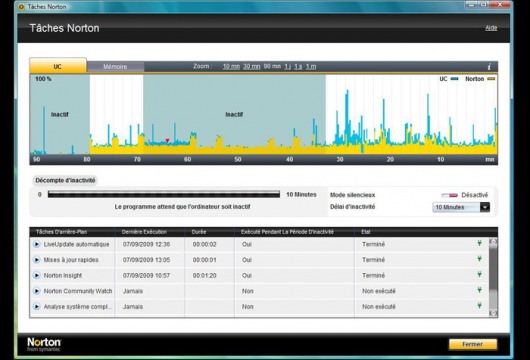Run Norton Community Watch play icon
This screenshot has height=360, width=530.
click(37, 291)
